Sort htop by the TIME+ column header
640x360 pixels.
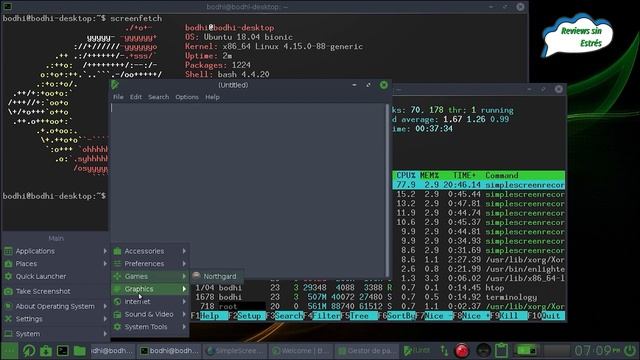tap(464, 176)
